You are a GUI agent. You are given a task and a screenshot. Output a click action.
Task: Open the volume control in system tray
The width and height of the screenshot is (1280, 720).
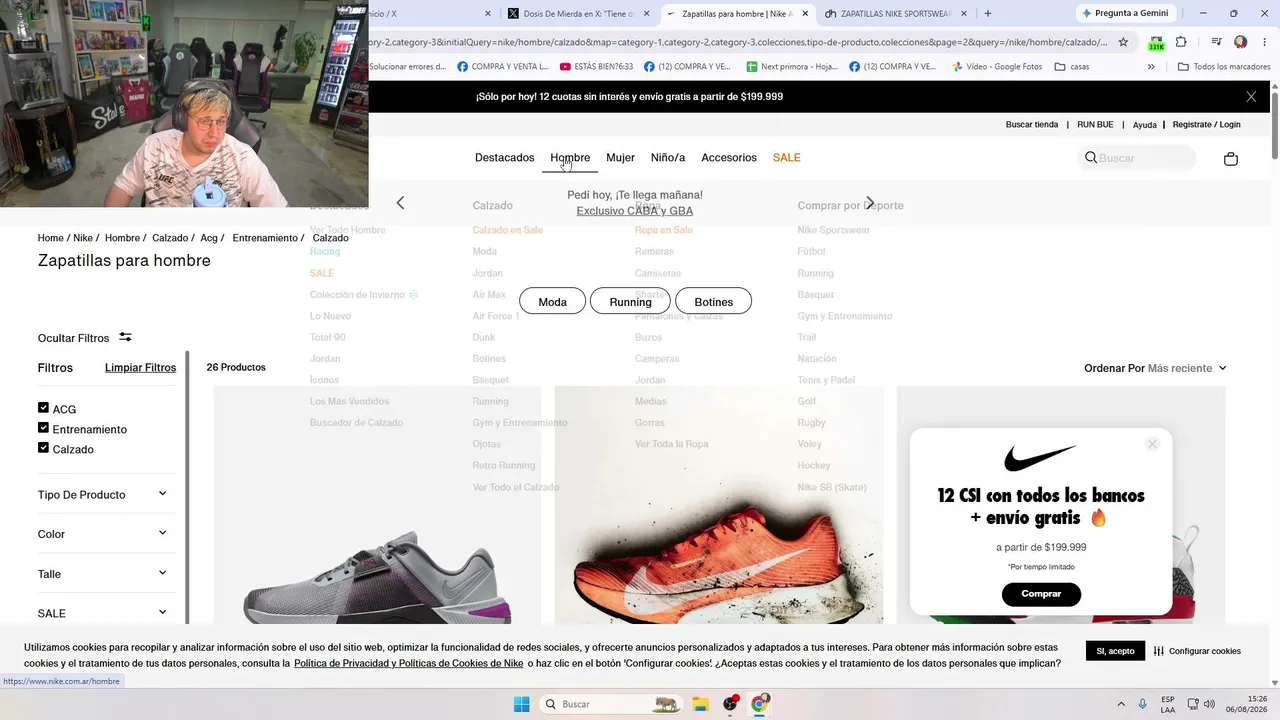(x=1210, y=704)
